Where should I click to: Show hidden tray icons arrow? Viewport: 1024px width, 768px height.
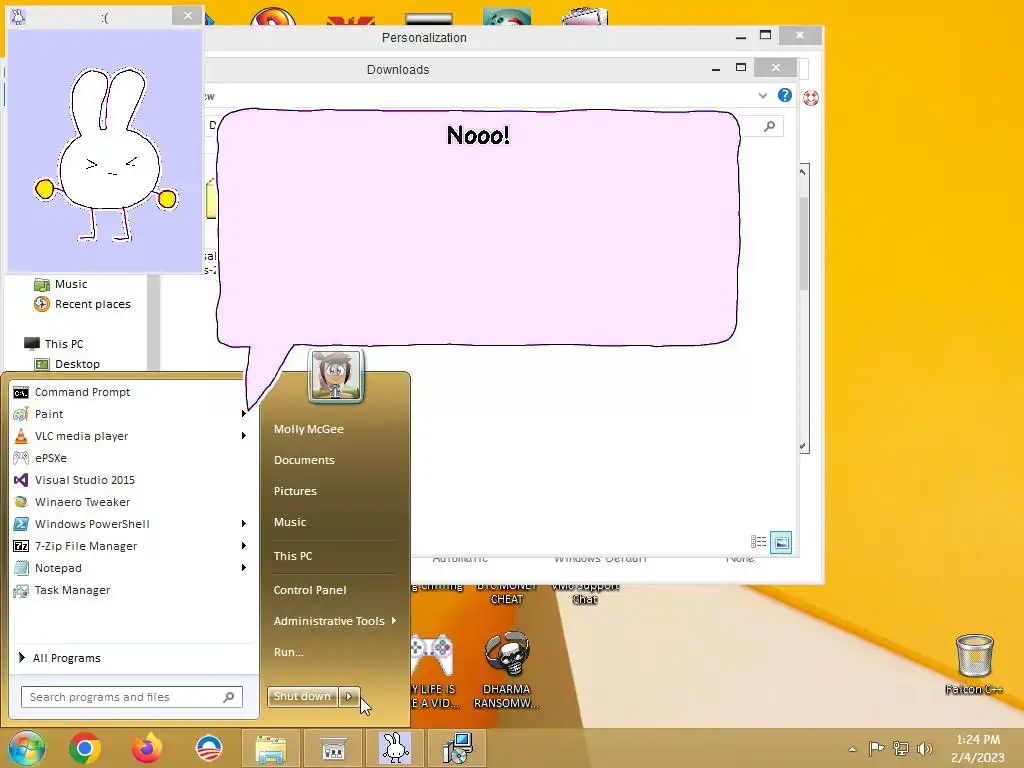pyautogui.click(x=852, y=749)
